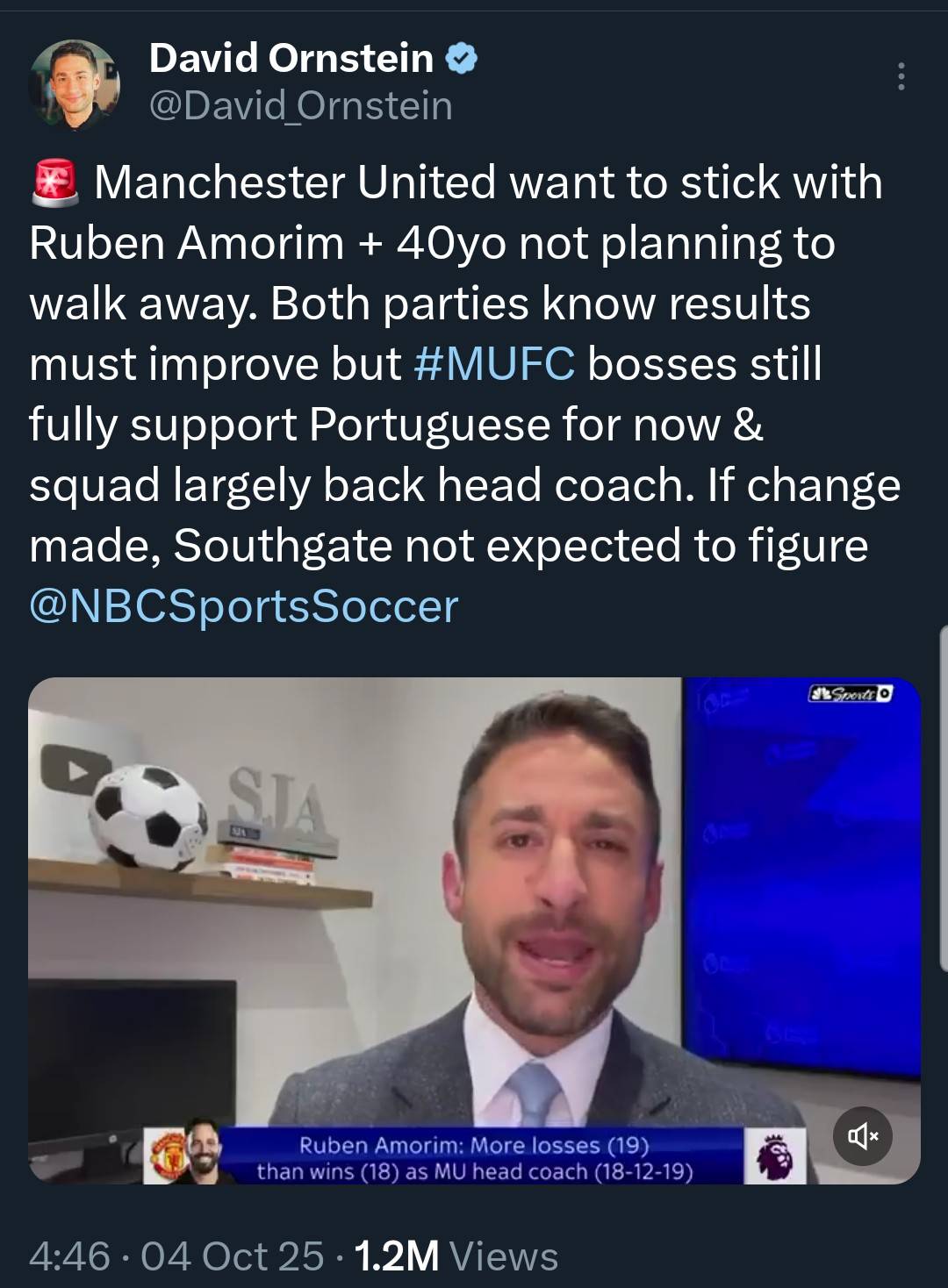Click the soccer ball on the shelf
Screen dimensions: 948x1288
click(x=147, y=818)
